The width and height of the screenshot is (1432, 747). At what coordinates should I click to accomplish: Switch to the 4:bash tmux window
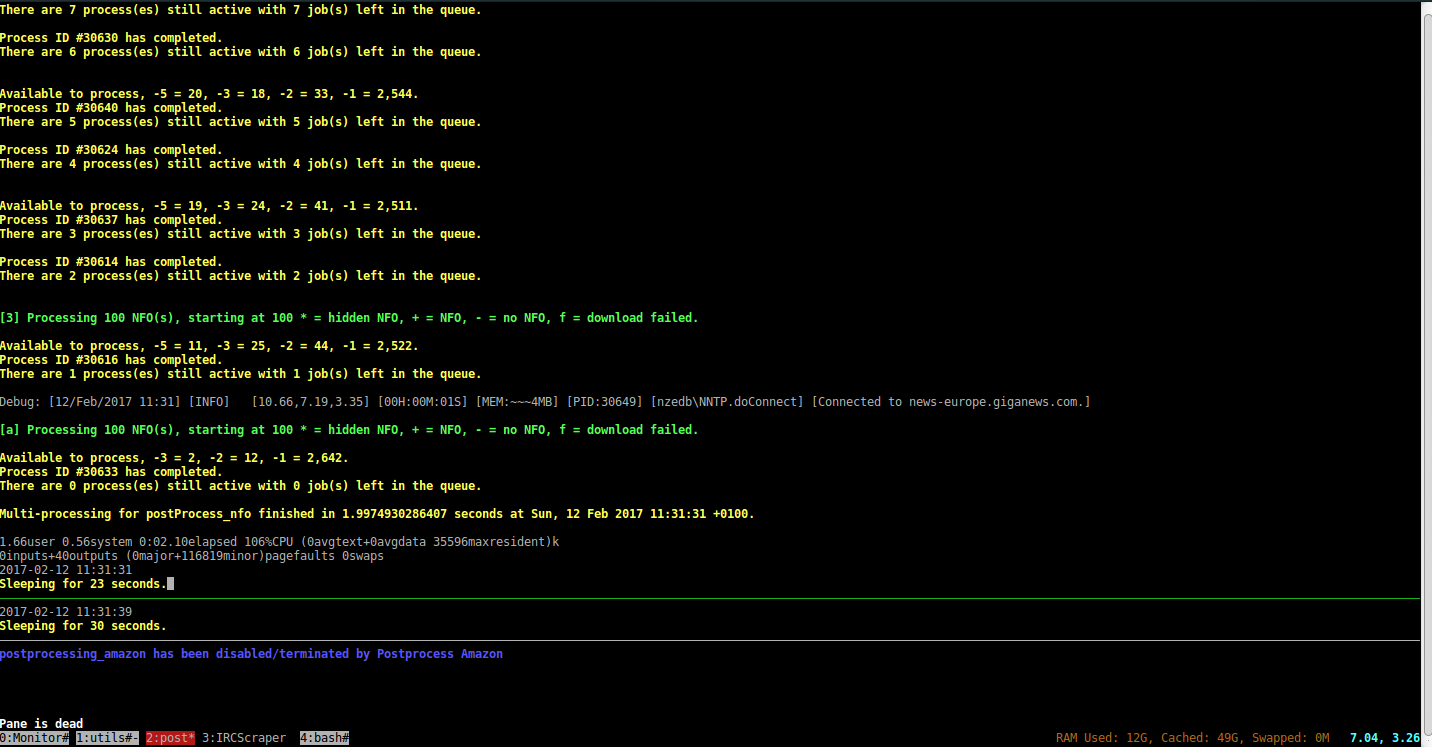(325, 738)
